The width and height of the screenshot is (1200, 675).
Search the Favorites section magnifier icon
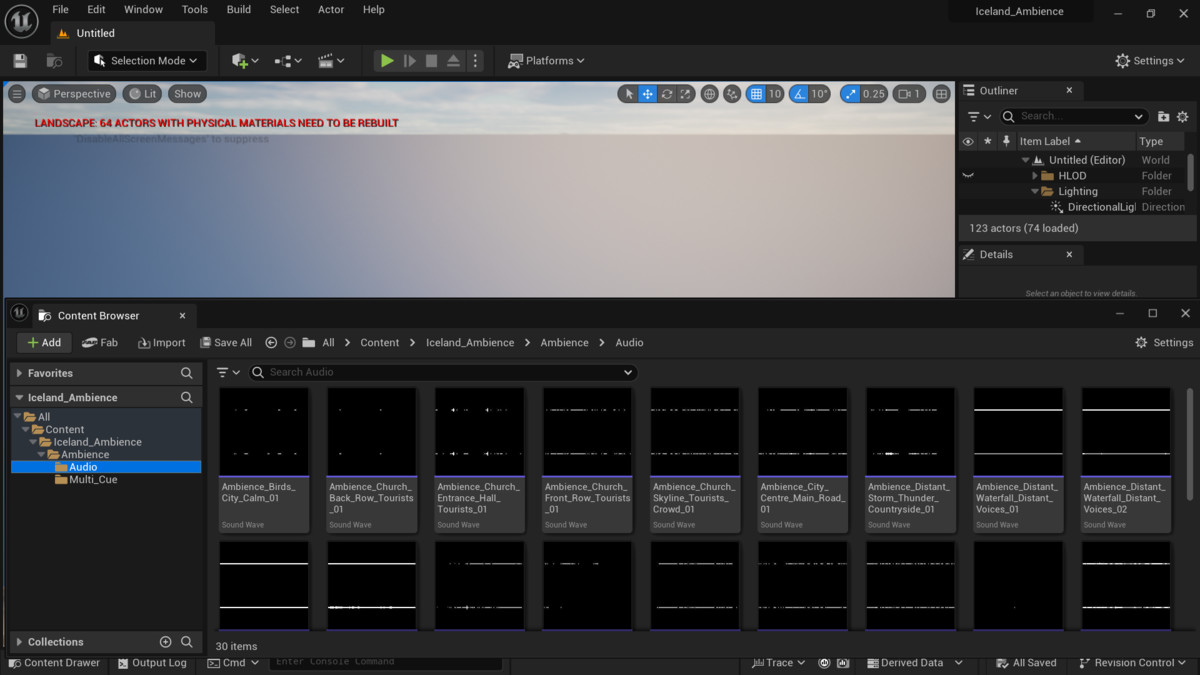tap(187, 373)
